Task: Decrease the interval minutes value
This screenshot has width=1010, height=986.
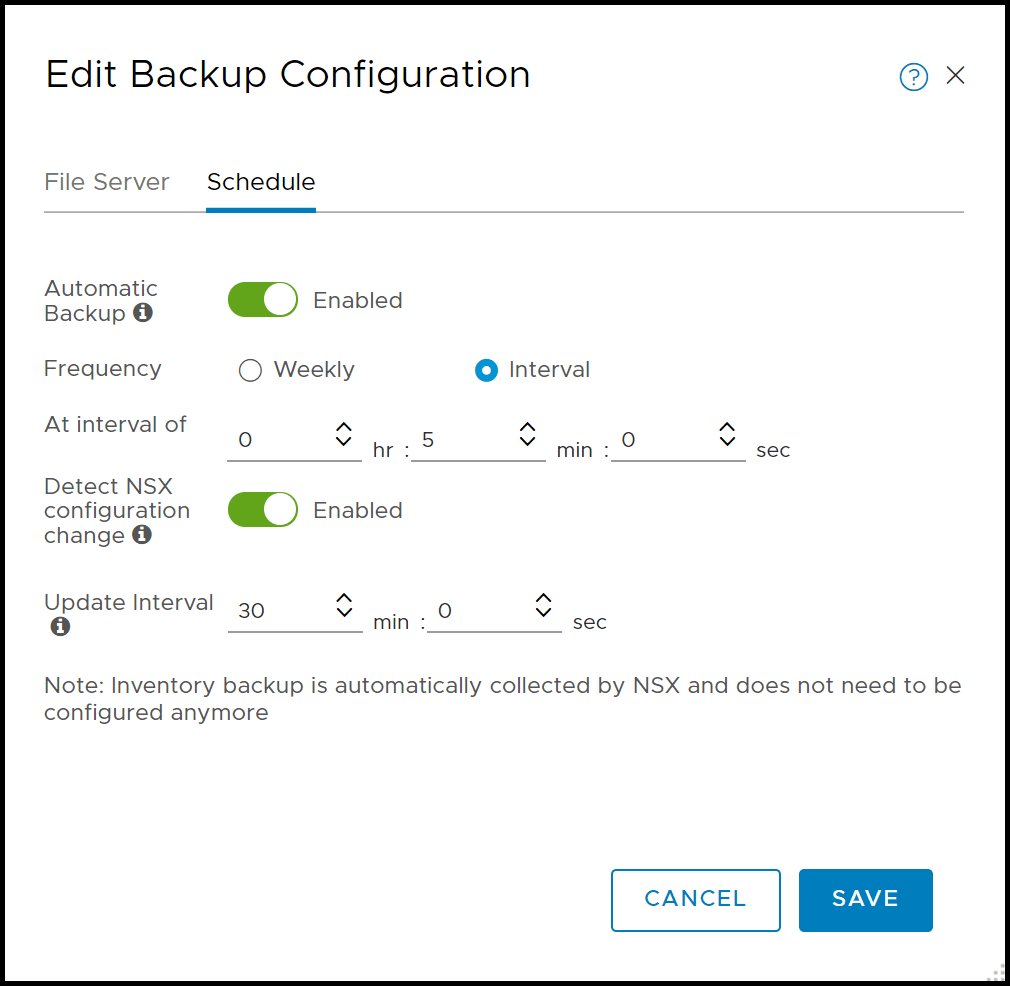Action: click(x=528, y=441)
